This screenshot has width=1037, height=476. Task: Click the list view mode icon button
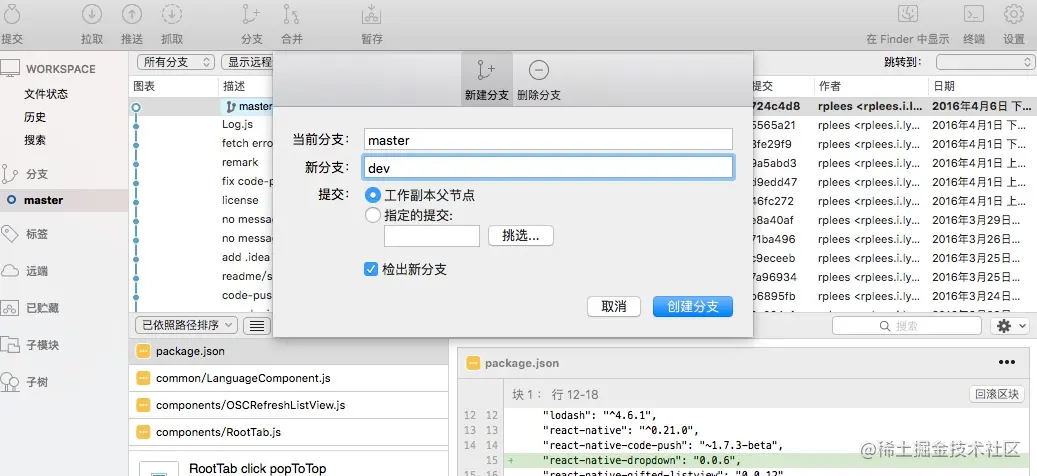point(257,325)
